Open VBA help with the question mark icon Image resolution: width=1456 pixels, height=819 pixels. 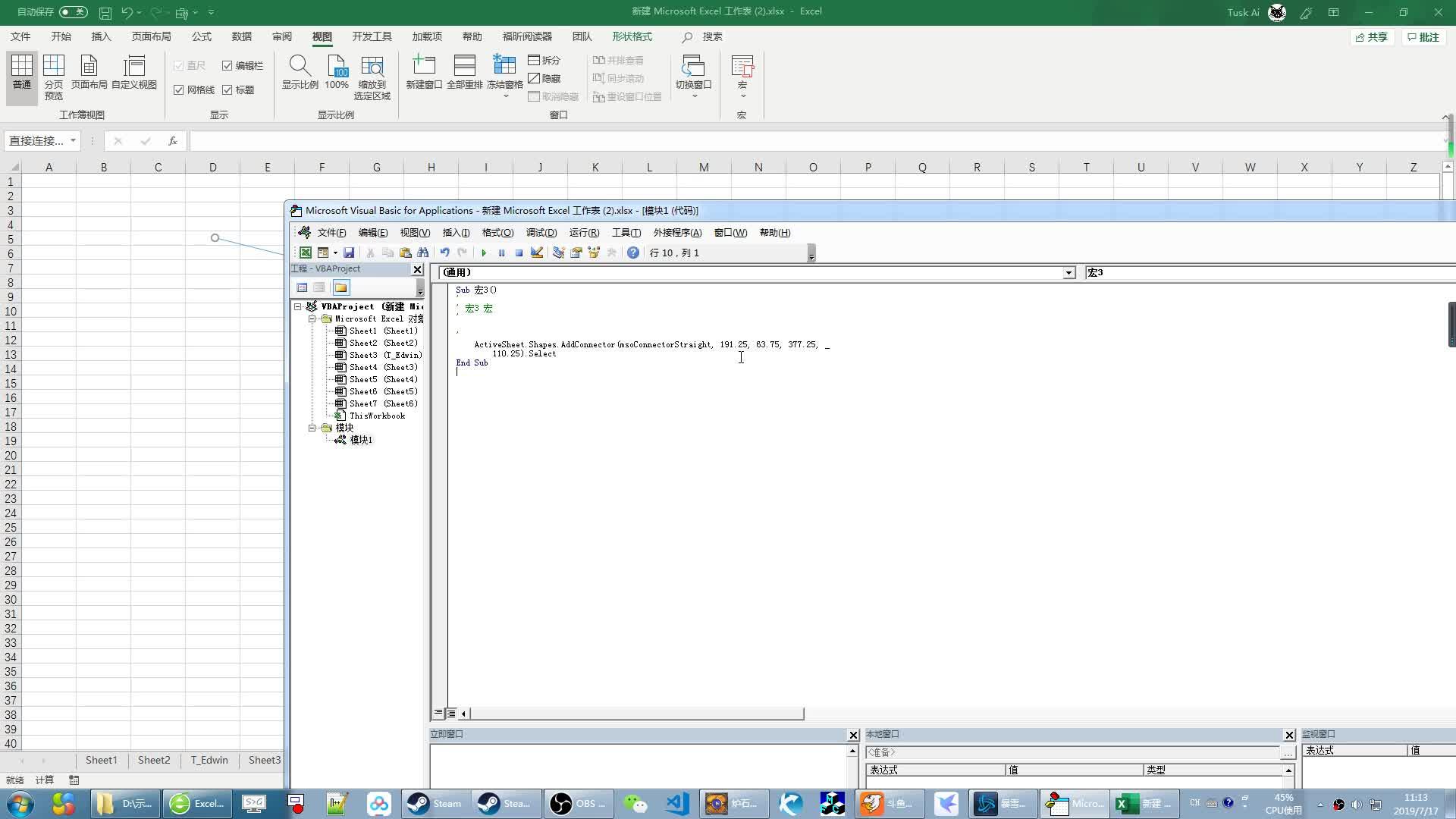(x=632, y=253)
